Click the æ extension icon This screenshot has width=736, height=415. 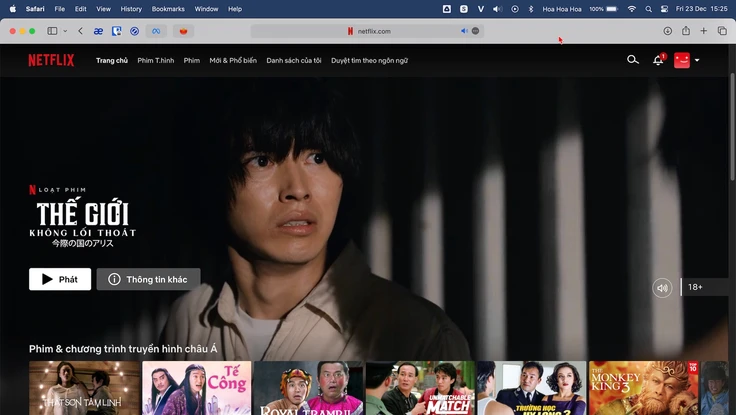coord(98,31)
